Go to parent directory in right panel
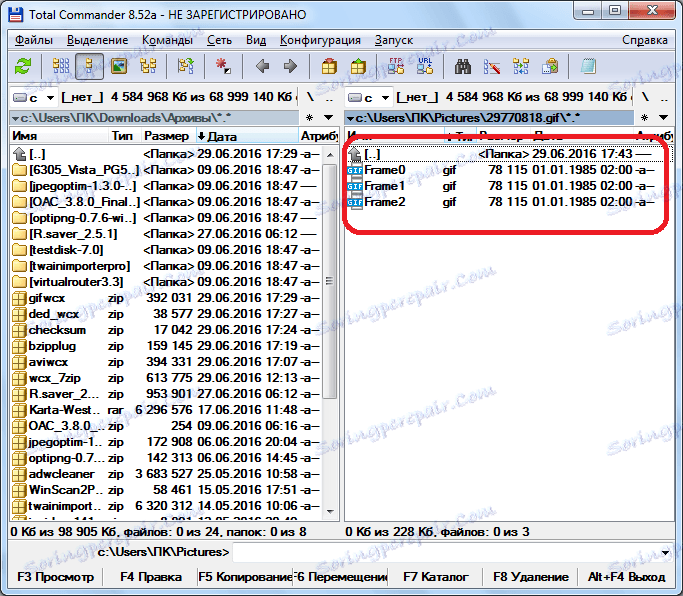 click(x=665, y=98)
